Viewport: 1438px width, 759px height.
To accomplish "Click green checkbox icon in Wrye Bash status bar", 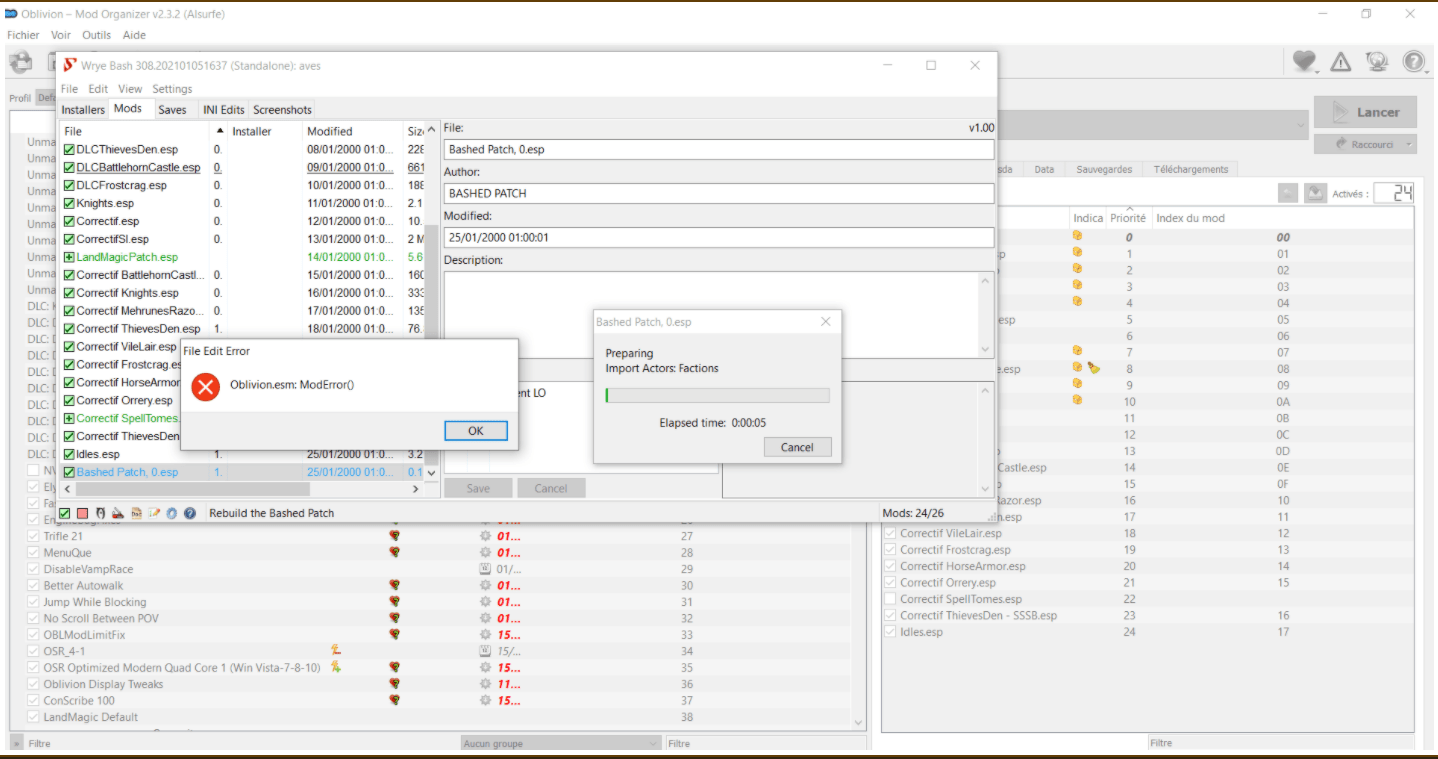I will tap(65, 513).
